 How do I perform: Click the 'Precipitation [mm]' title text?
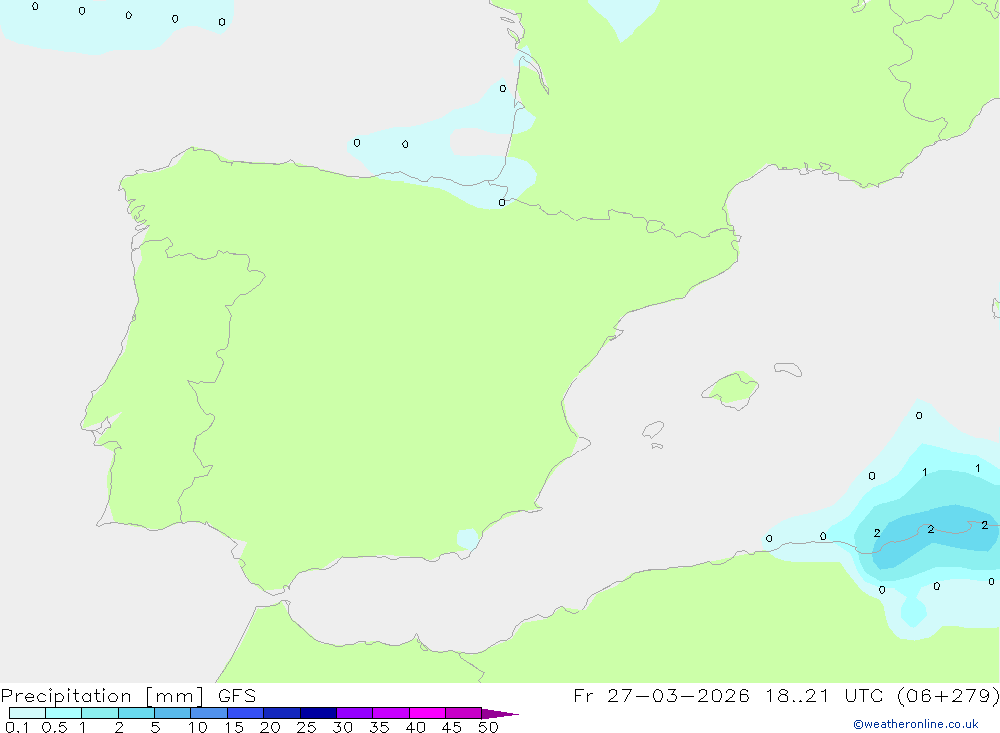[103, 696]
